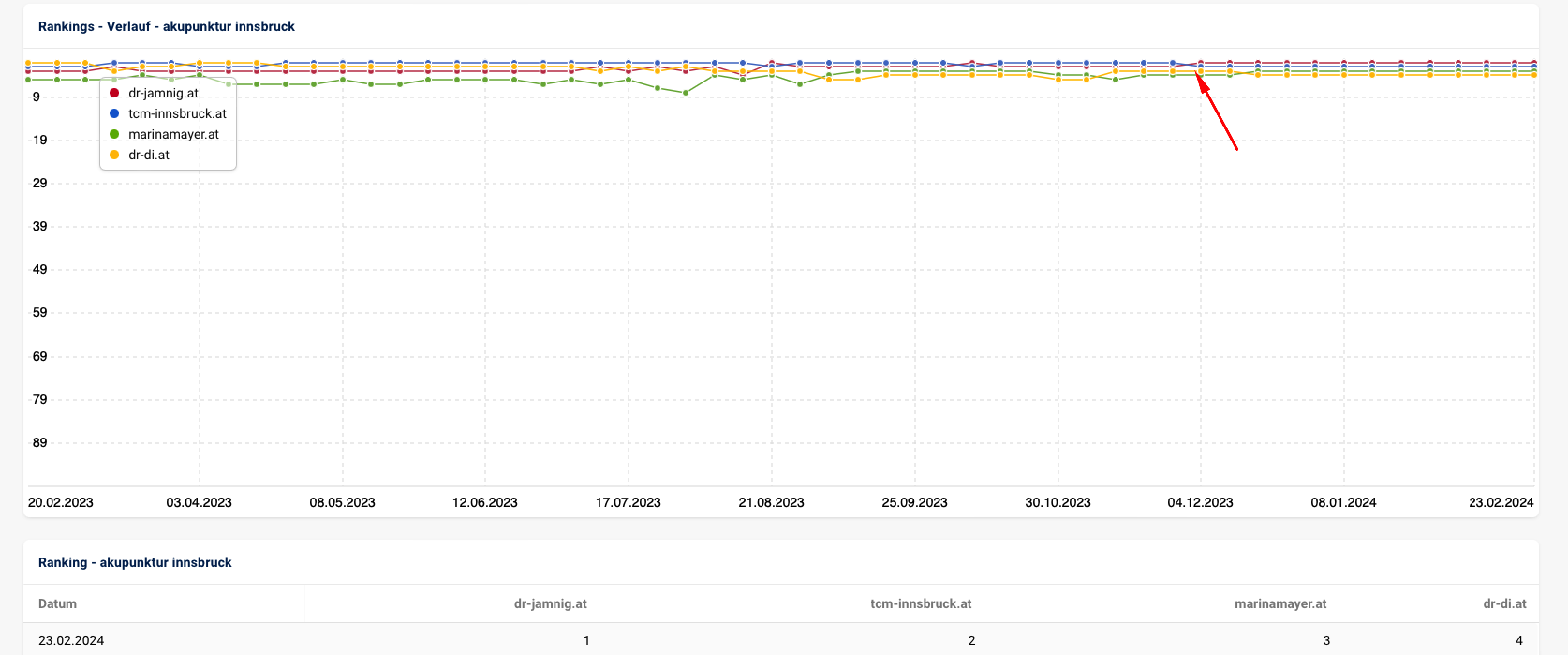Click the y-axis label 49
The height and width of the screenshot is (655, 1568).
point(39,270)
